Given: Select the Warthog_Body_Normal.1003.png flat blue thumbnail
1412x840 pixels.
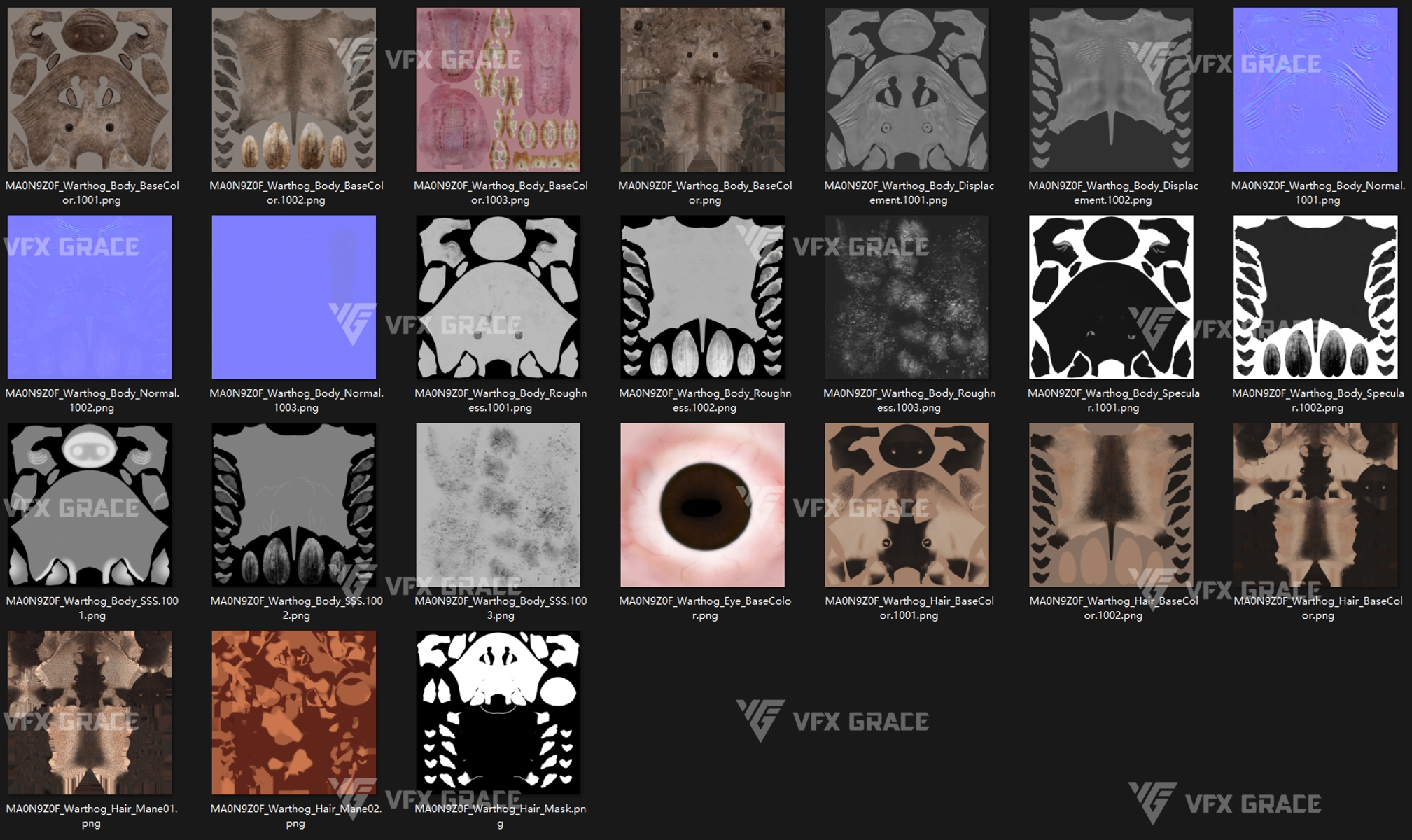Looking at the screenshot, I should (x=294, y=297).
